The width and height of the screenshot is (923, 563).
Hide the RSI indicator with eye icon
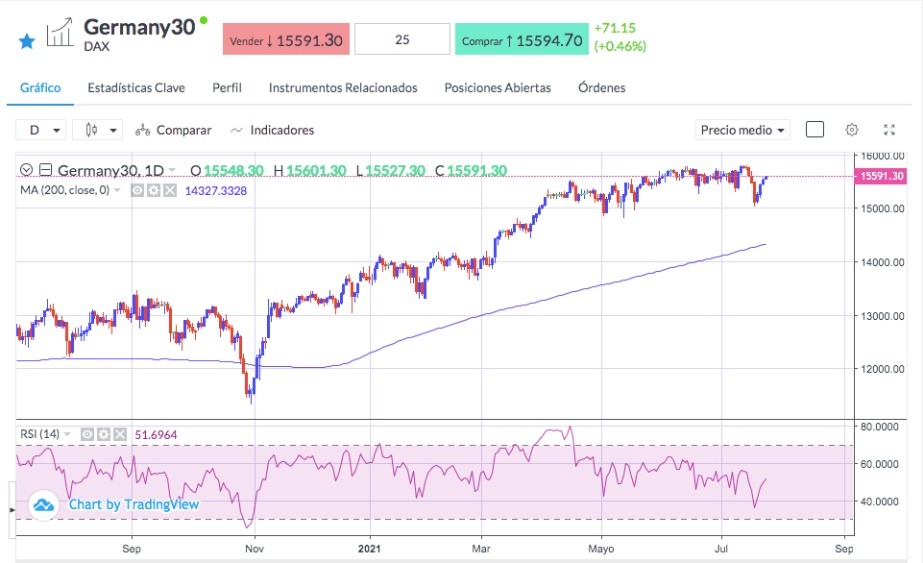click(87, 435)
